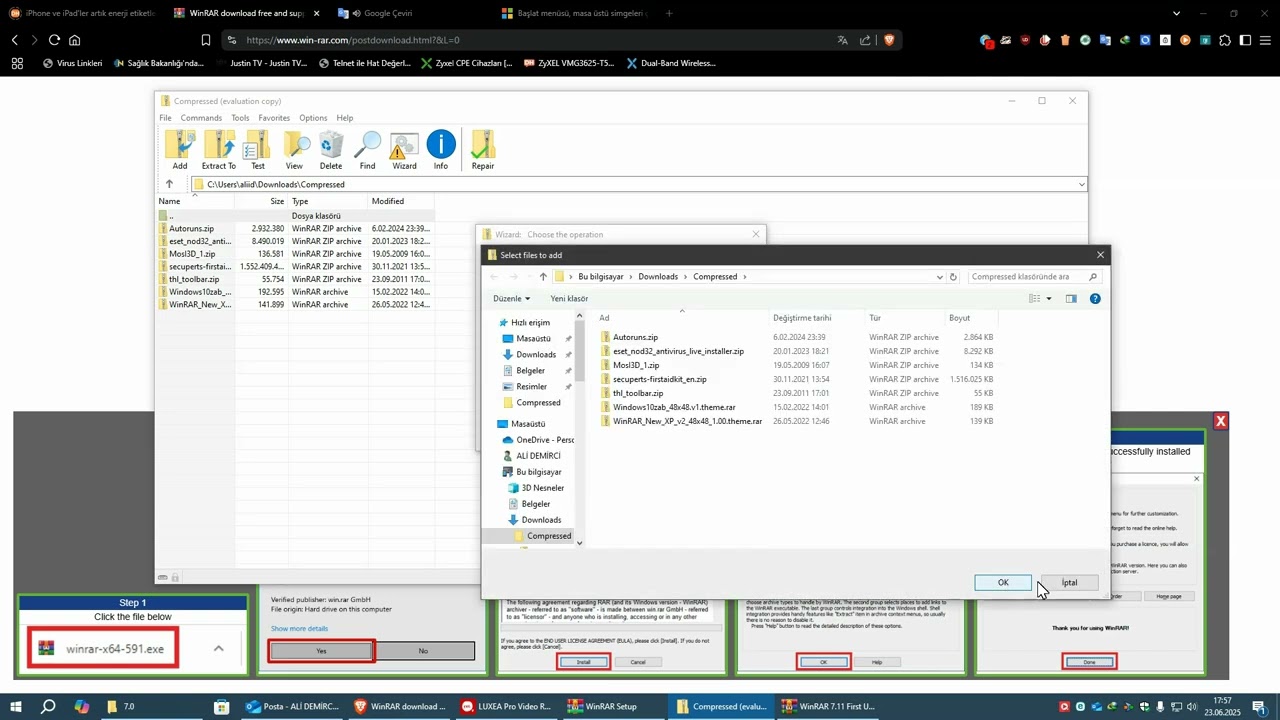
Task: Open taskbar search icon
Action: pyautogui.click(x=48, y=706)
